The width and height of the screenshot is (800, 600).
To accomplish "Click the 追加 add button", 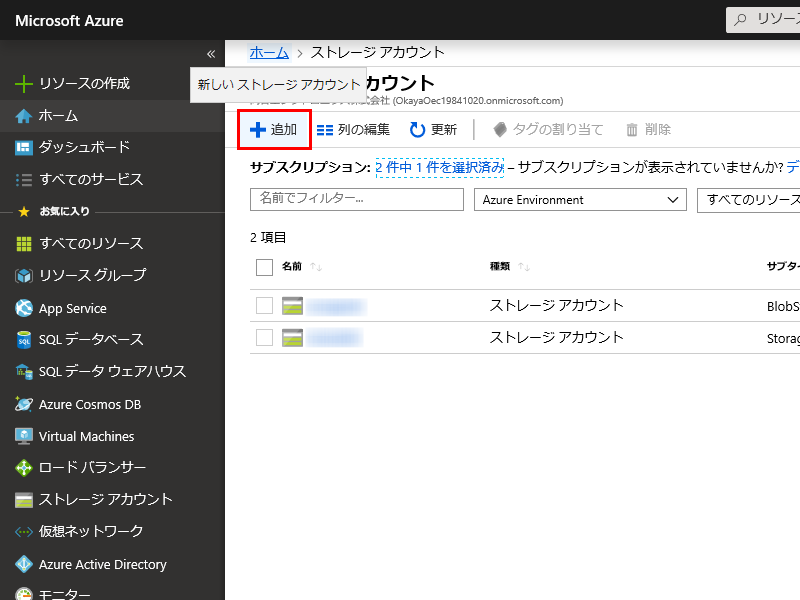I will (x=274, y=130).
